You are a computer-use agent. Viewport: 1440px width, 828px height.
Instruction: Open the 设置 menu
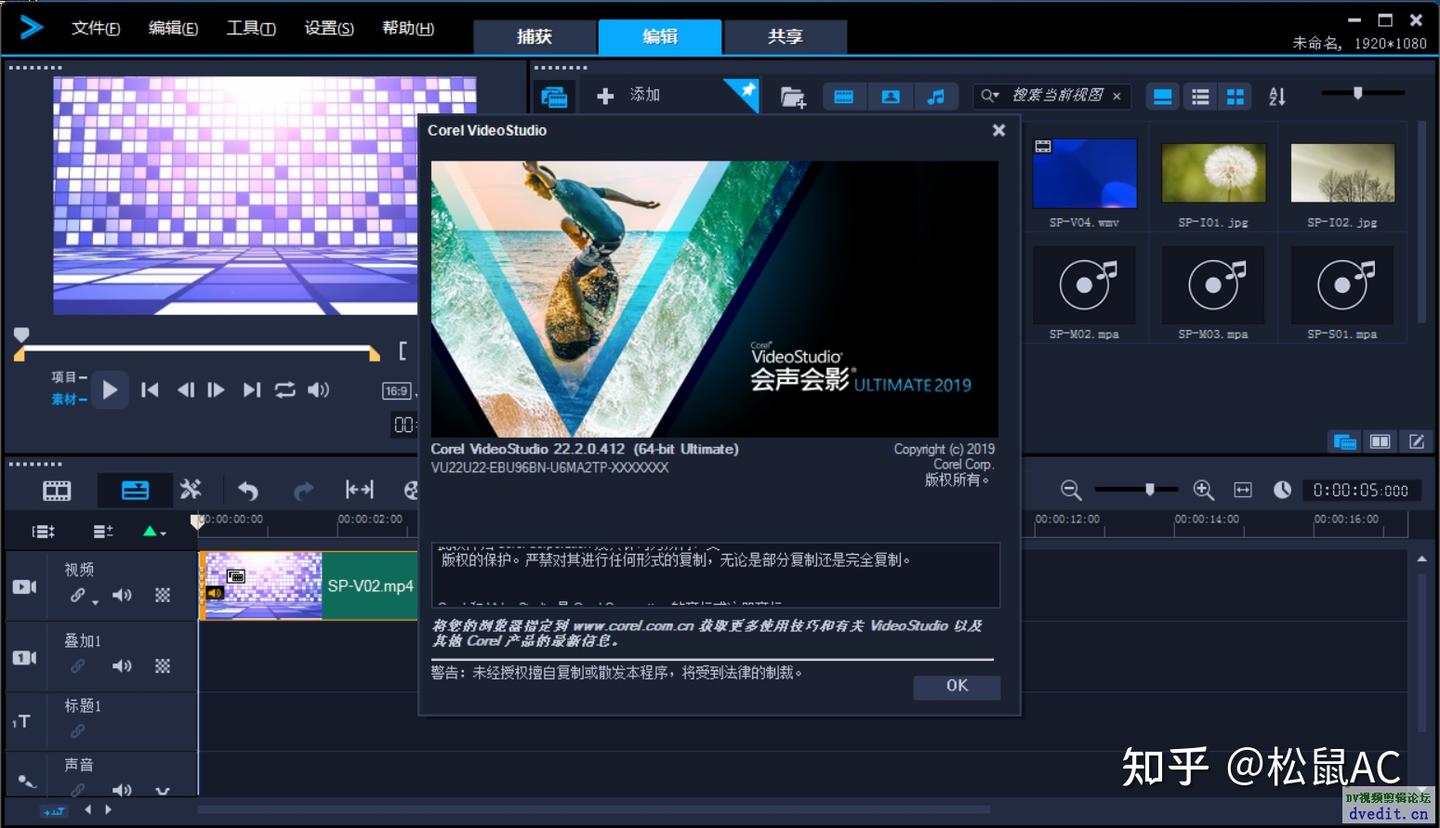(329, 28)
